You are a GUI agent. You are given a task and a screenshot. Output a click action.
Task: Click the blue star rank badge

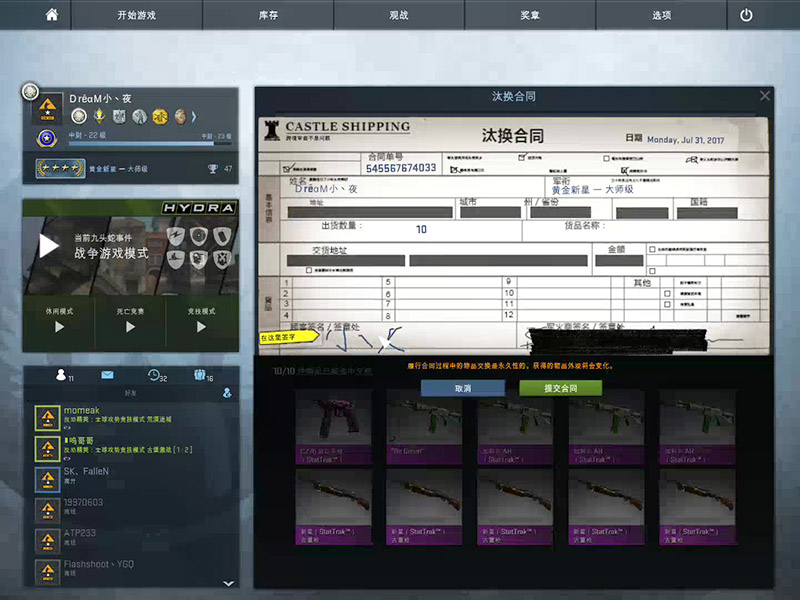pos(47,138)
